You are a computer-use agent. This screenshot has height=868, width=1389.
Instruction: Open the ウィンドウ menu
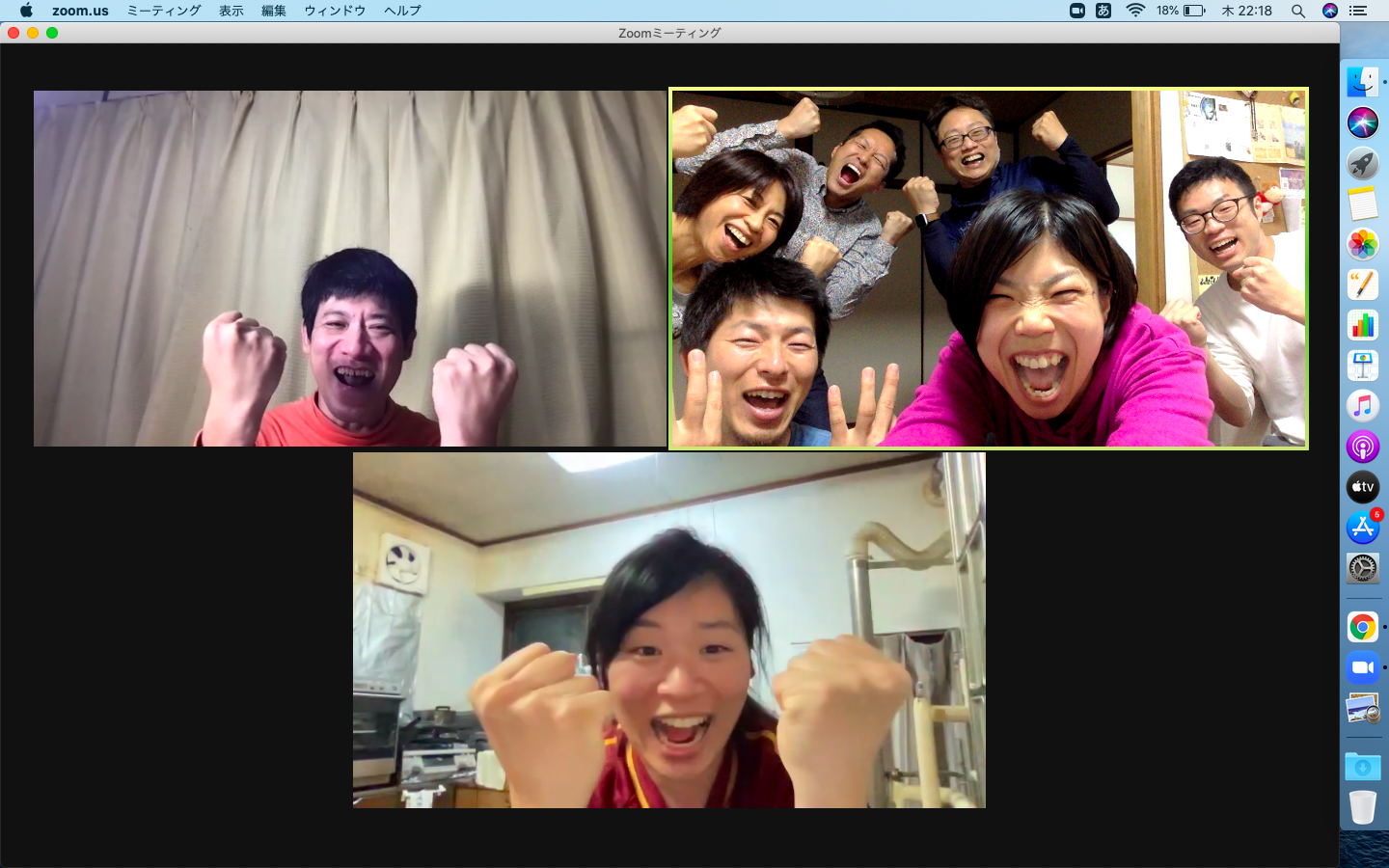335,11
